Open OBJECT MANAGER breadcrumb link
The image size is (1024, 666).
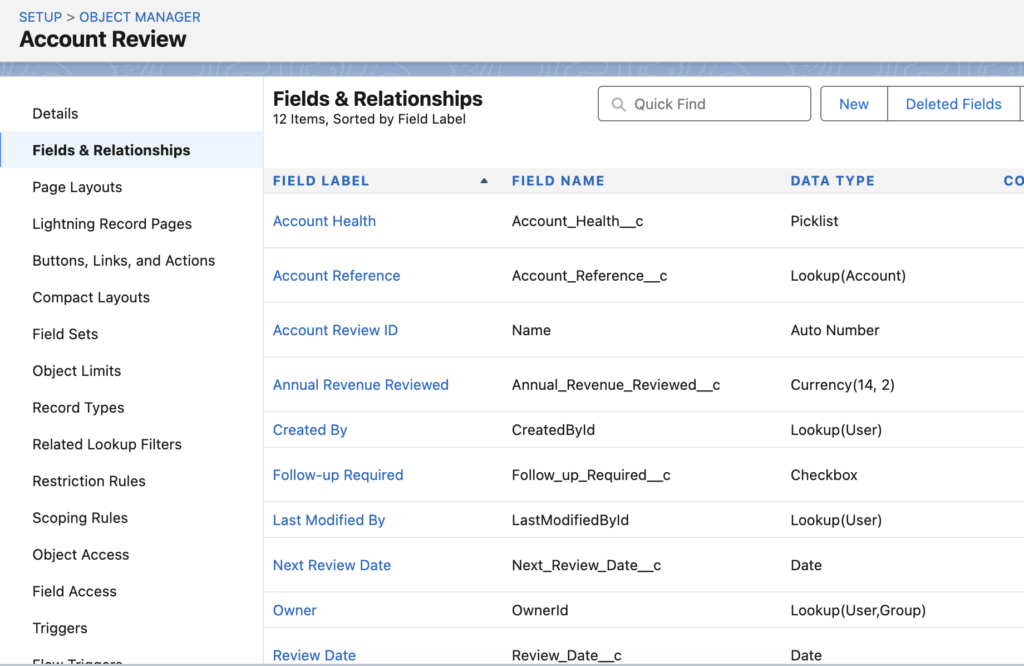(140, 17)
